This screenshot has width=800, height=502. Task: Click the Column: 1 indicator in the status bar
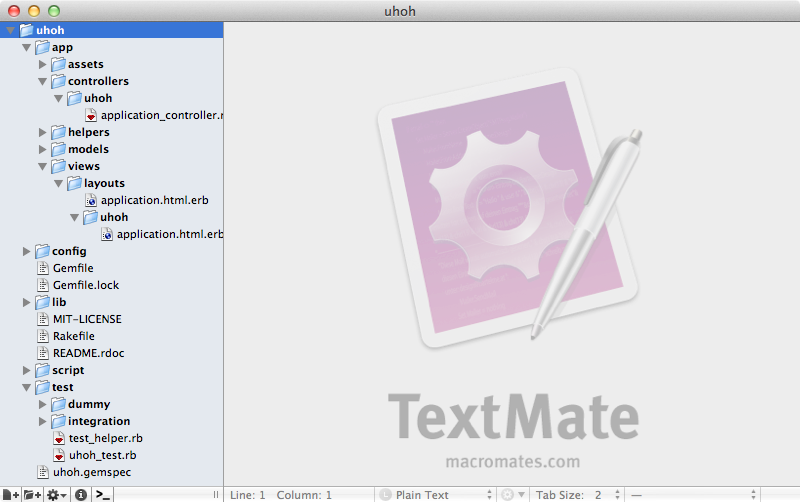(x=304, y=495)
